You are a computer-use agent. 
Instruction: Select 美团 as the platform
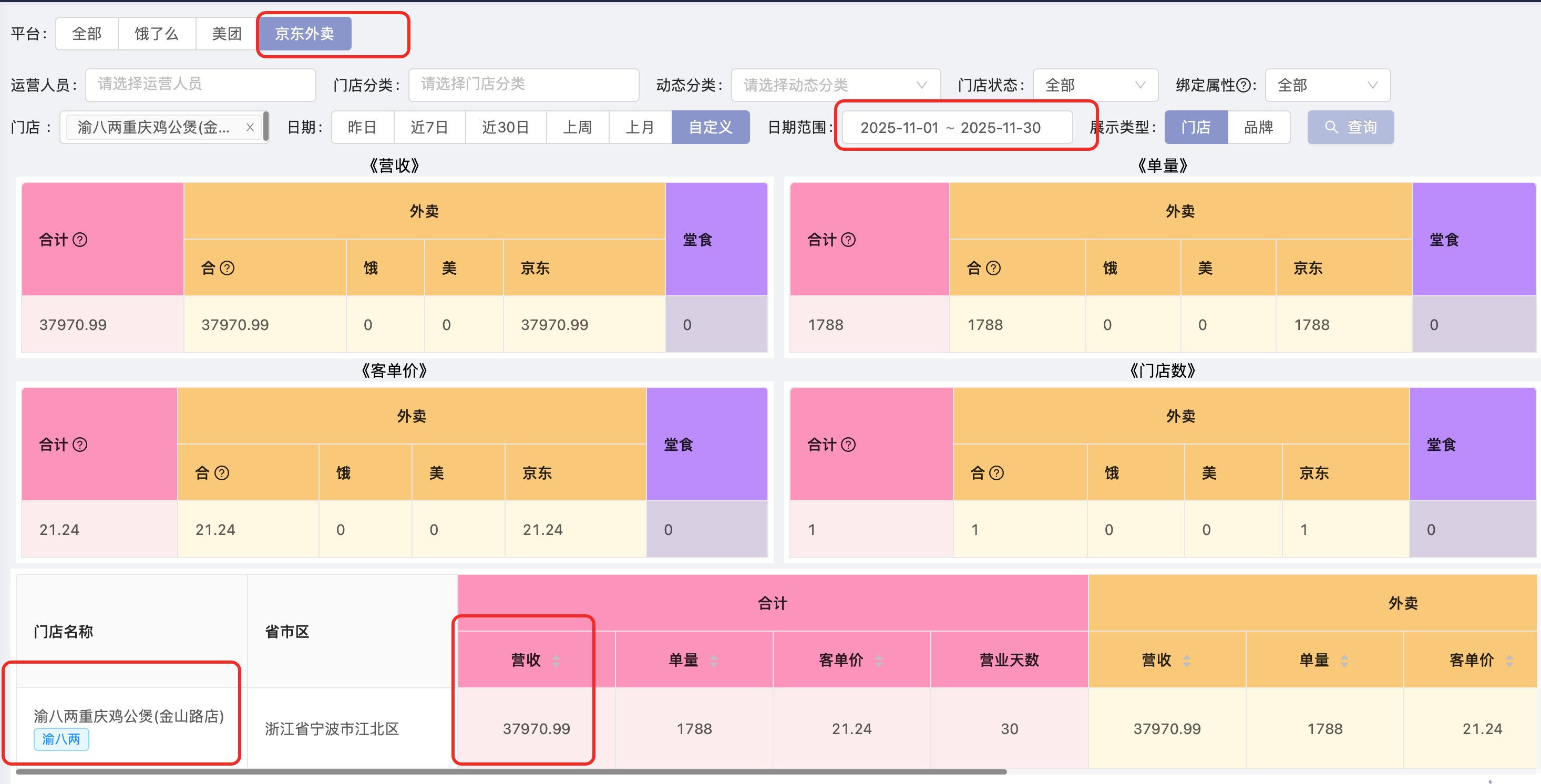(225, 34)
